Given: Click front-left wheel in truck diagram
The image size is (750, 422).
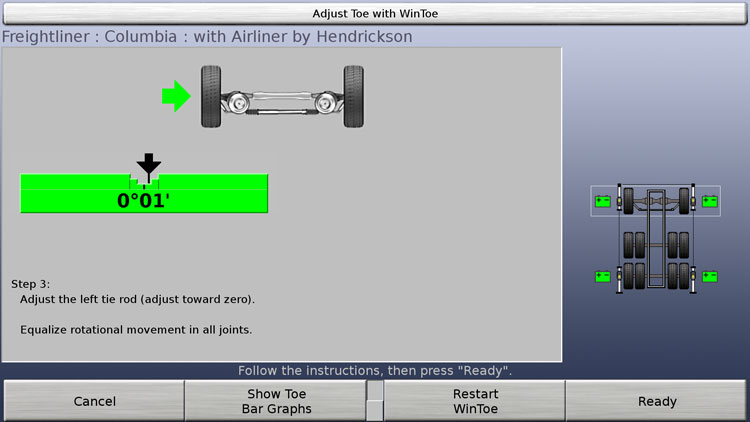Looking at the screenshot, I should (629, 200).
